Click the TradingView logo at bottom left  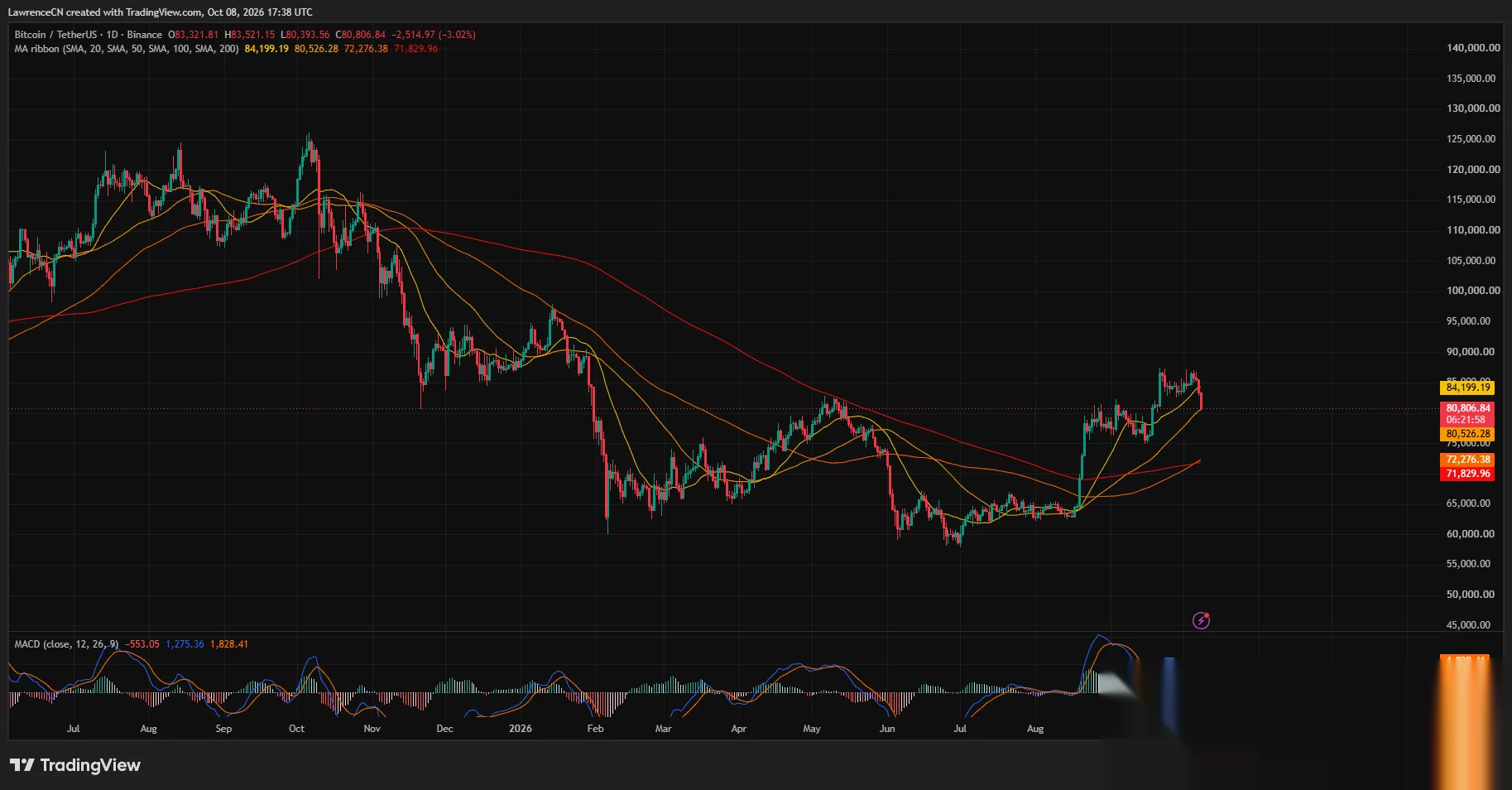click(x=75, y=765)
